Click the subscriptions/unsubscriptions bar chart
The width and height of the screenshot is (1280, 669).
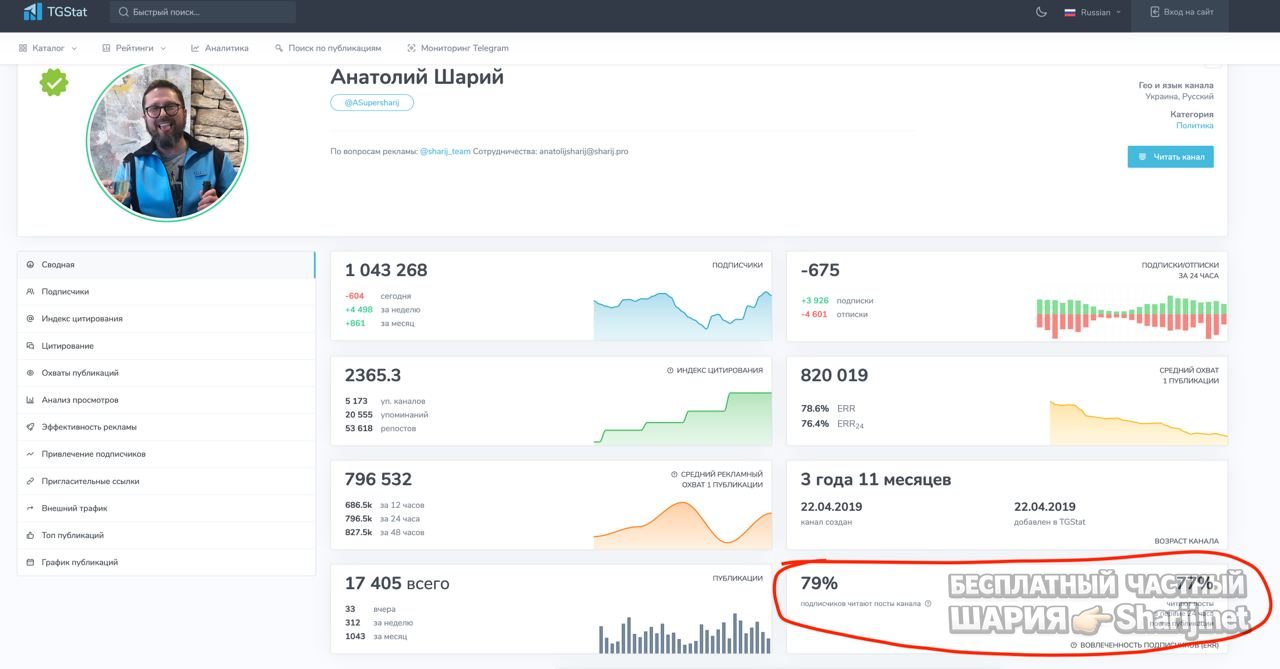click(1131, 317)
